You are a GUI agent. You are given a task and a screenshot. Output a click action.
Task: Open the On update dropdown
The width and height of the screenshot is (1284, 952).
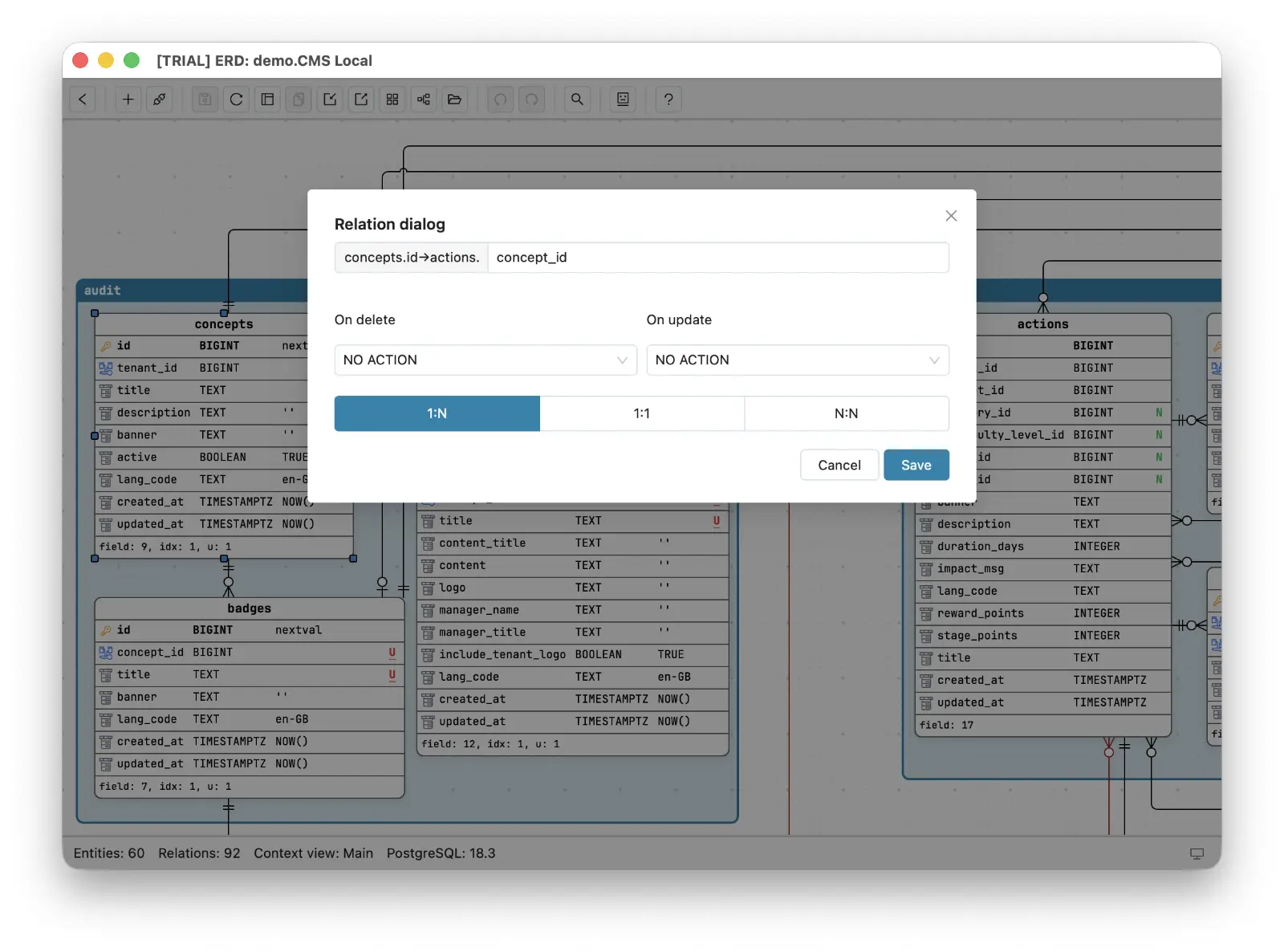click(798, 360)
